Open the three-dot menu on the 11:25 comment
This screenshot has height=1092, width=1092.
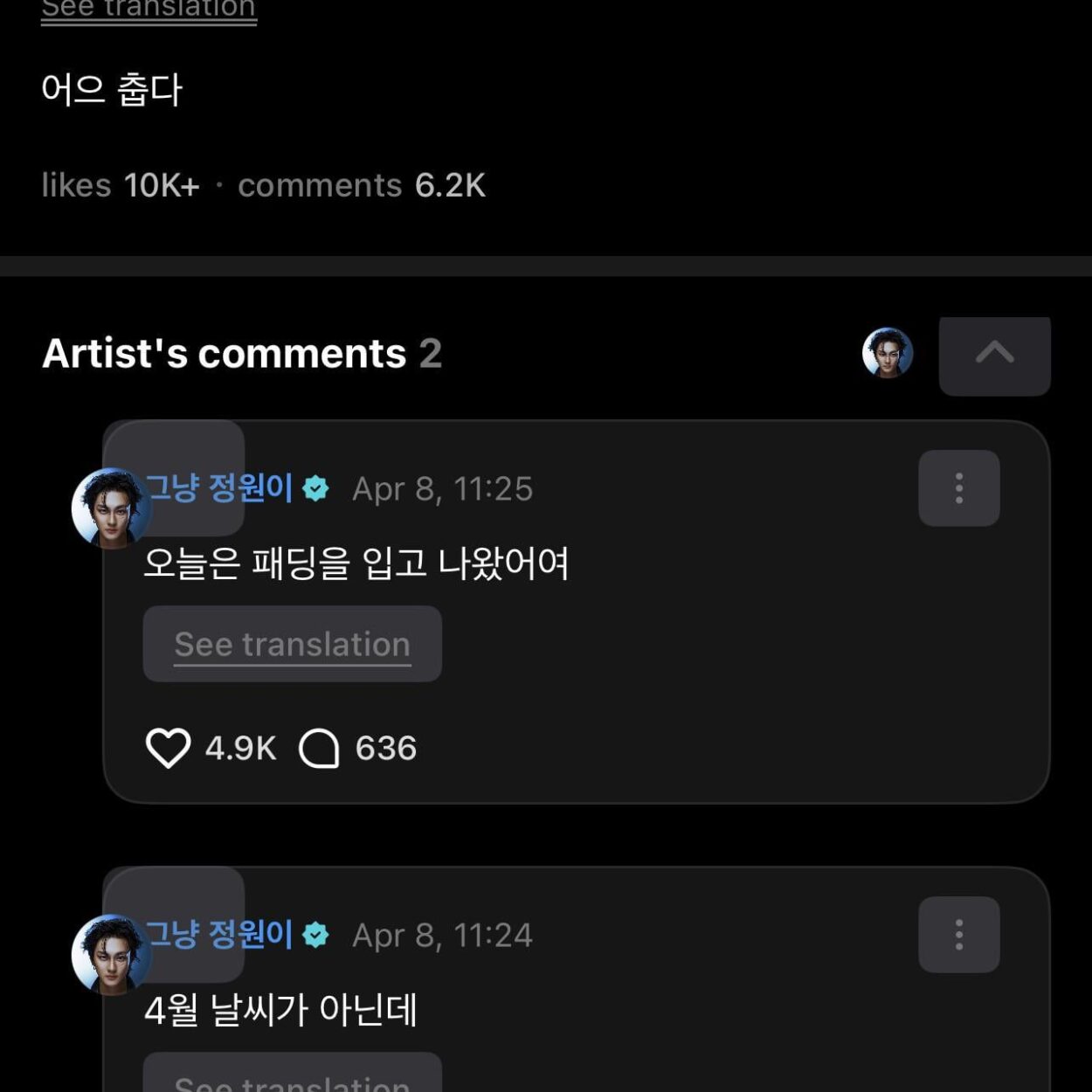[958, 487]
